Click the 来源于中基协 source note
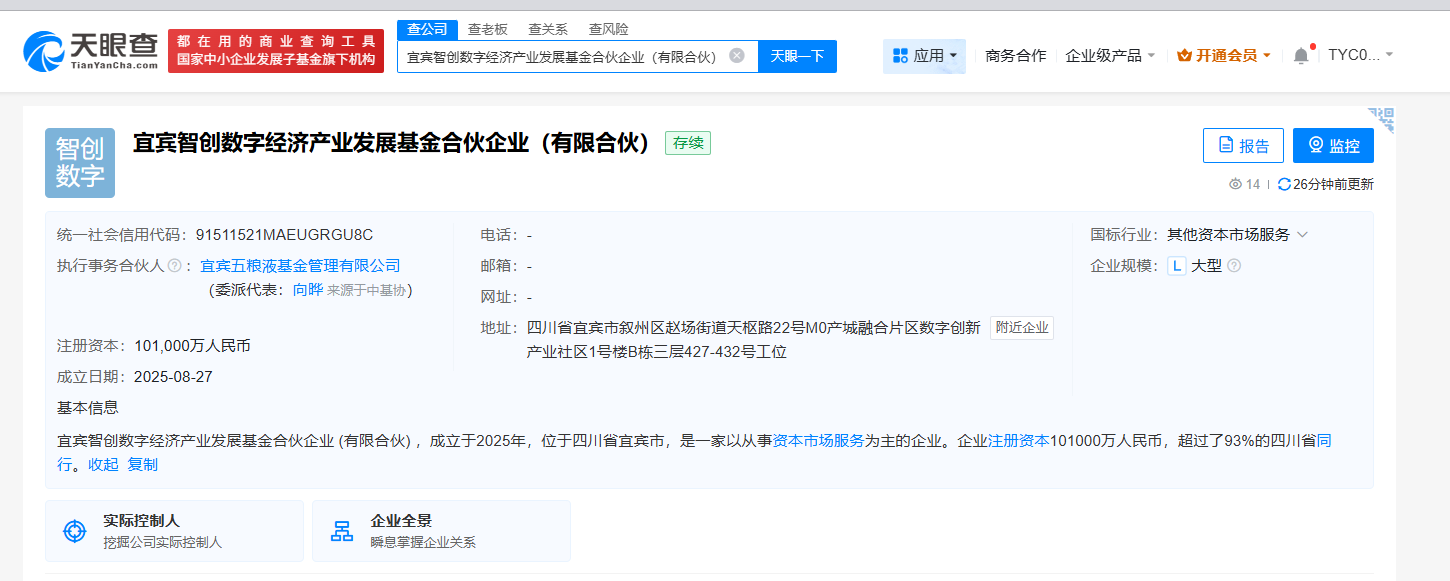1450x581 pixels. click(x=366, y=290)
